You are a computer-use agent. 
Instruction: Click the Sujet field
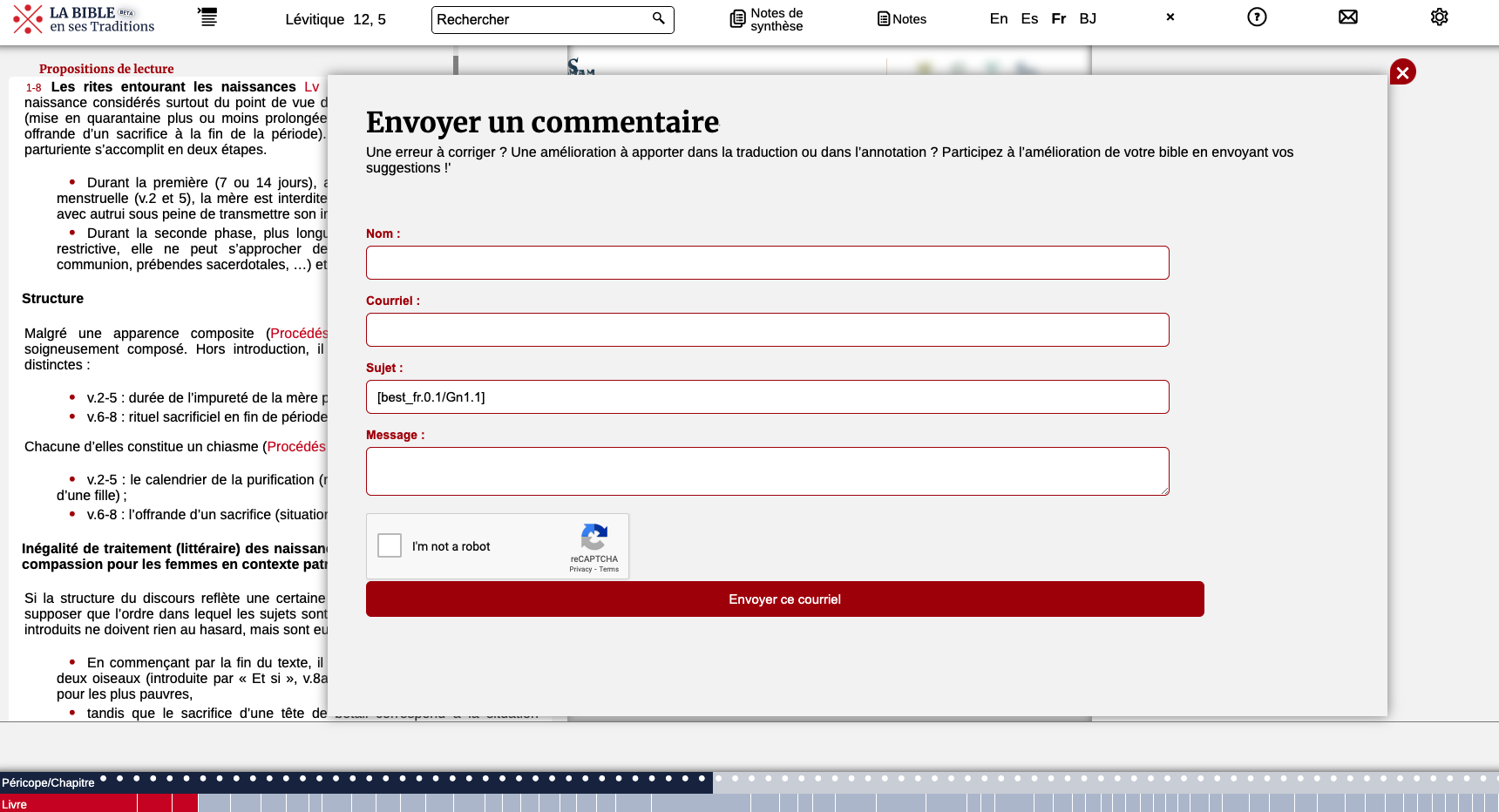[x=768, y=396]
